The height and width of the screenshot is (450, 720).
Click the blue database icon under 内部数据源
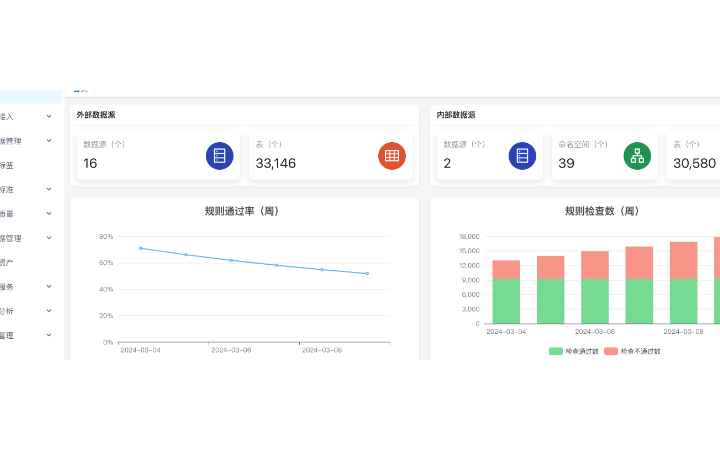click(522, 156)
